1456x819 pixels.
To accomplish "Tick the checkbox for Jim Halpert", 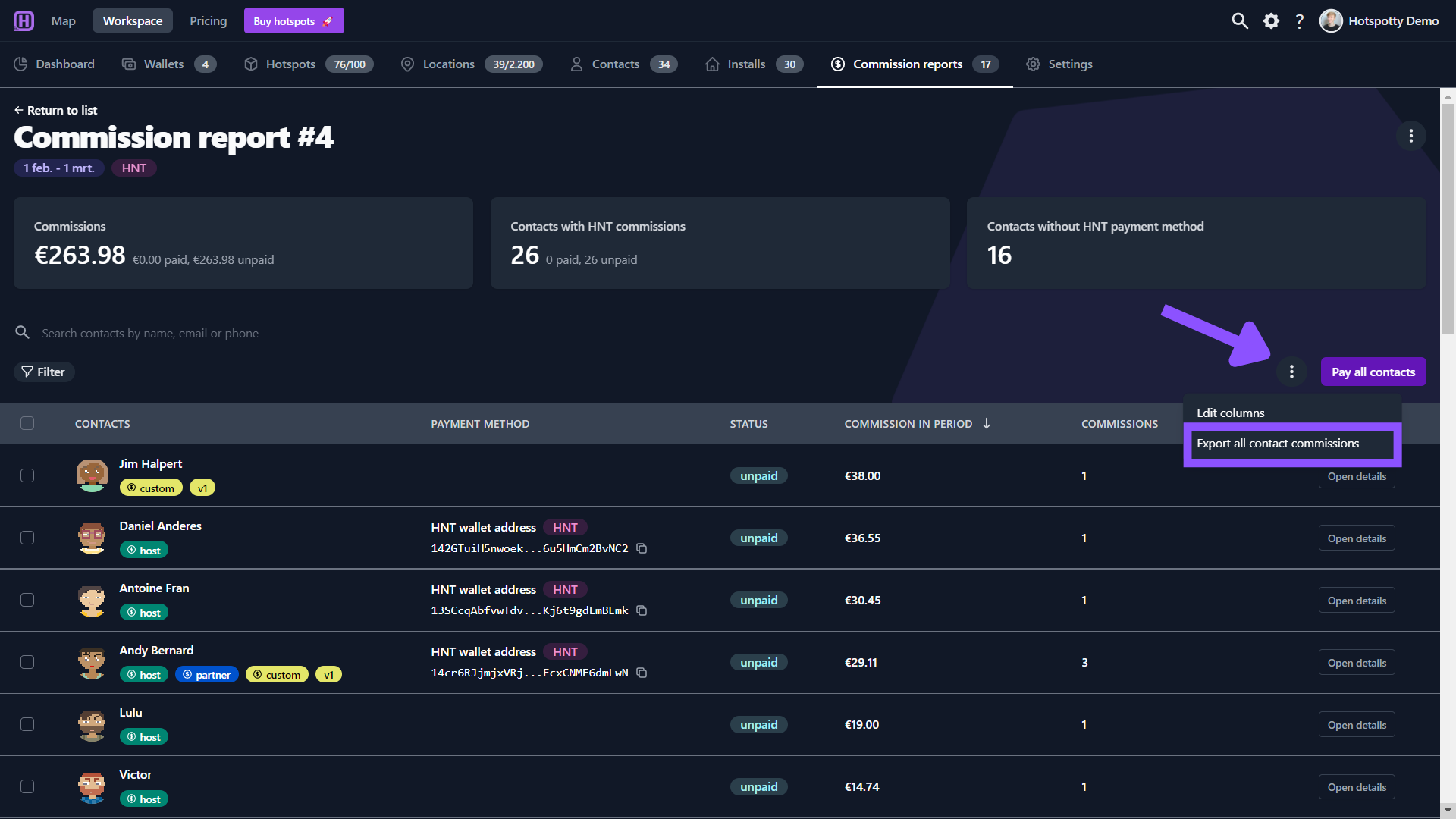I will pos(27,475).
